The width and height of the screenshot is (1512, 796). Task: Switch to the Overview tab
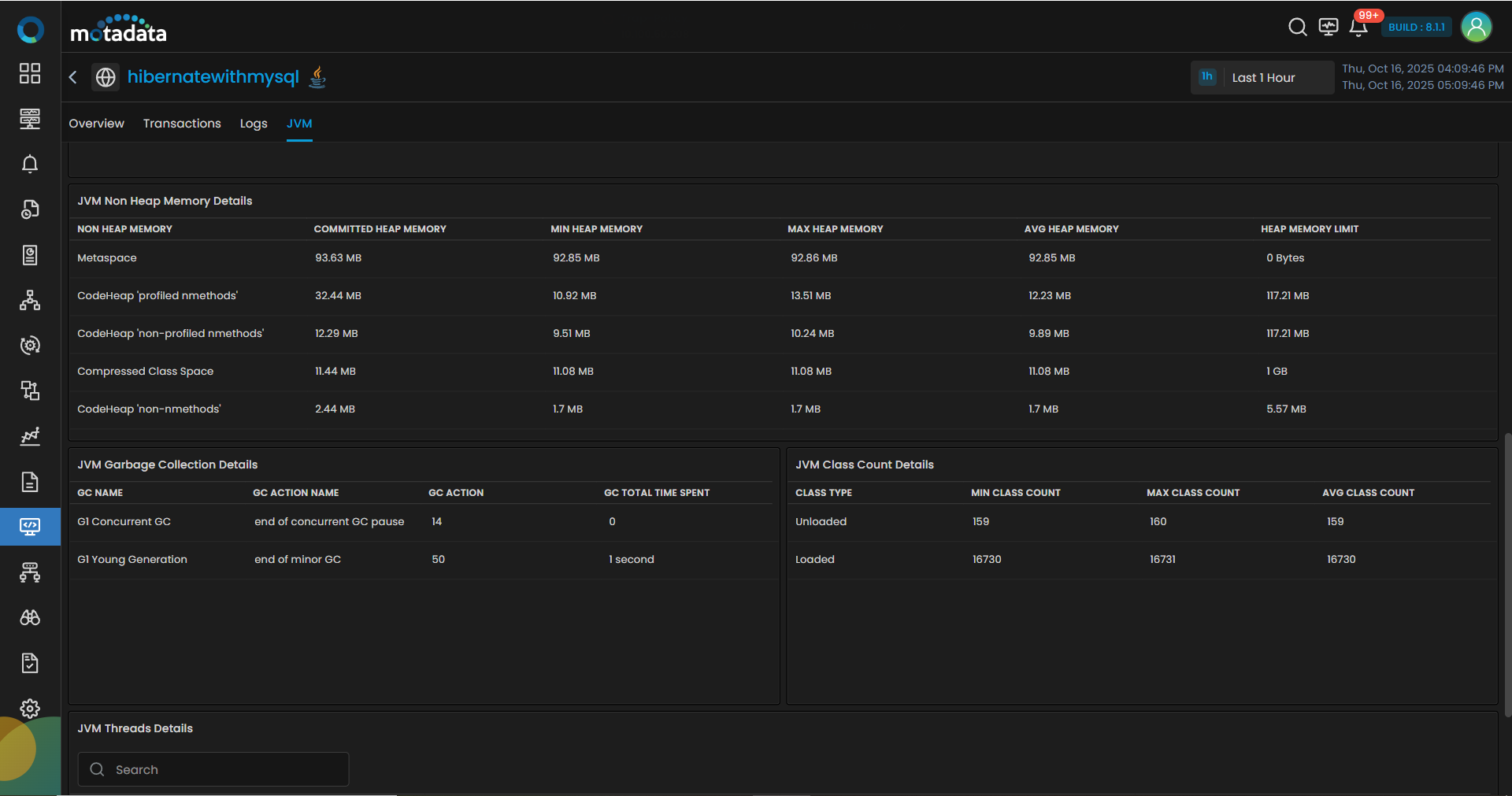point(96,124)
